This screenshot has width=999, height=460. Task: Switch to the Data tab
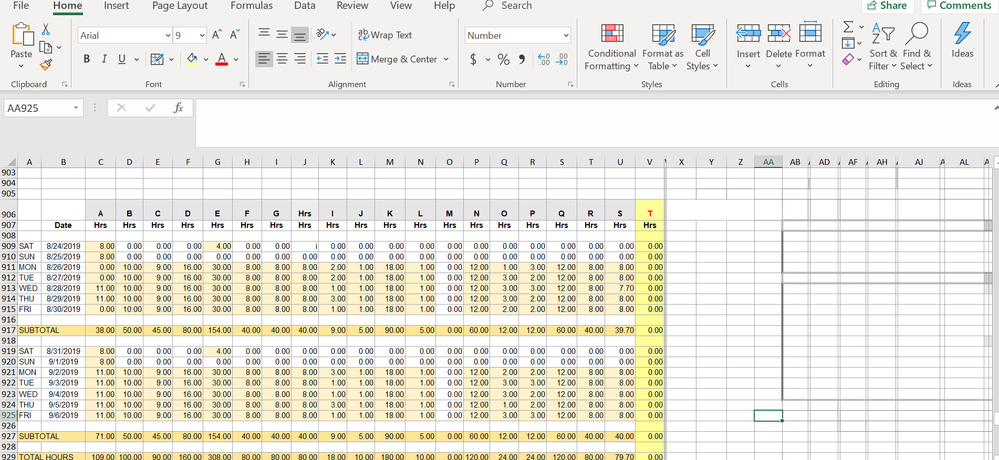pyautogui.click(x=305, y=6)
